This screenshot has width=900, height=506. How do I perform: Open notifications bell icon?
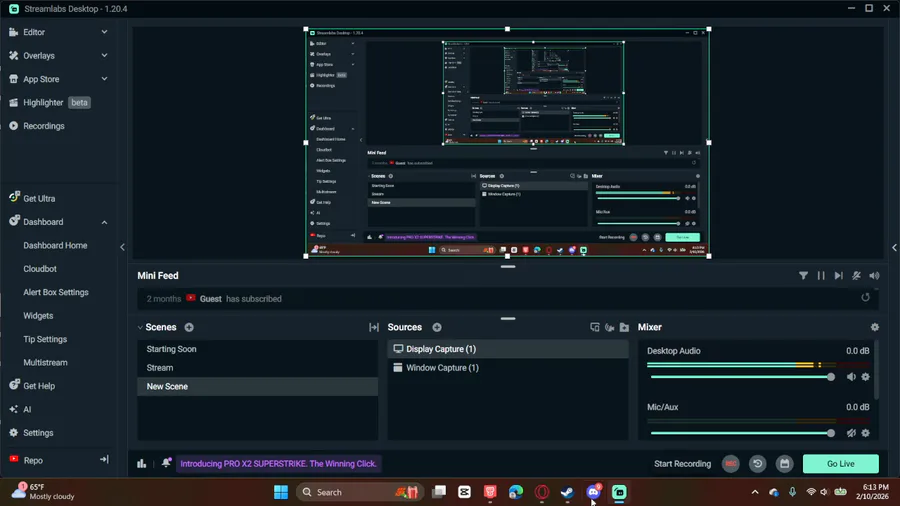pos(166,463)
